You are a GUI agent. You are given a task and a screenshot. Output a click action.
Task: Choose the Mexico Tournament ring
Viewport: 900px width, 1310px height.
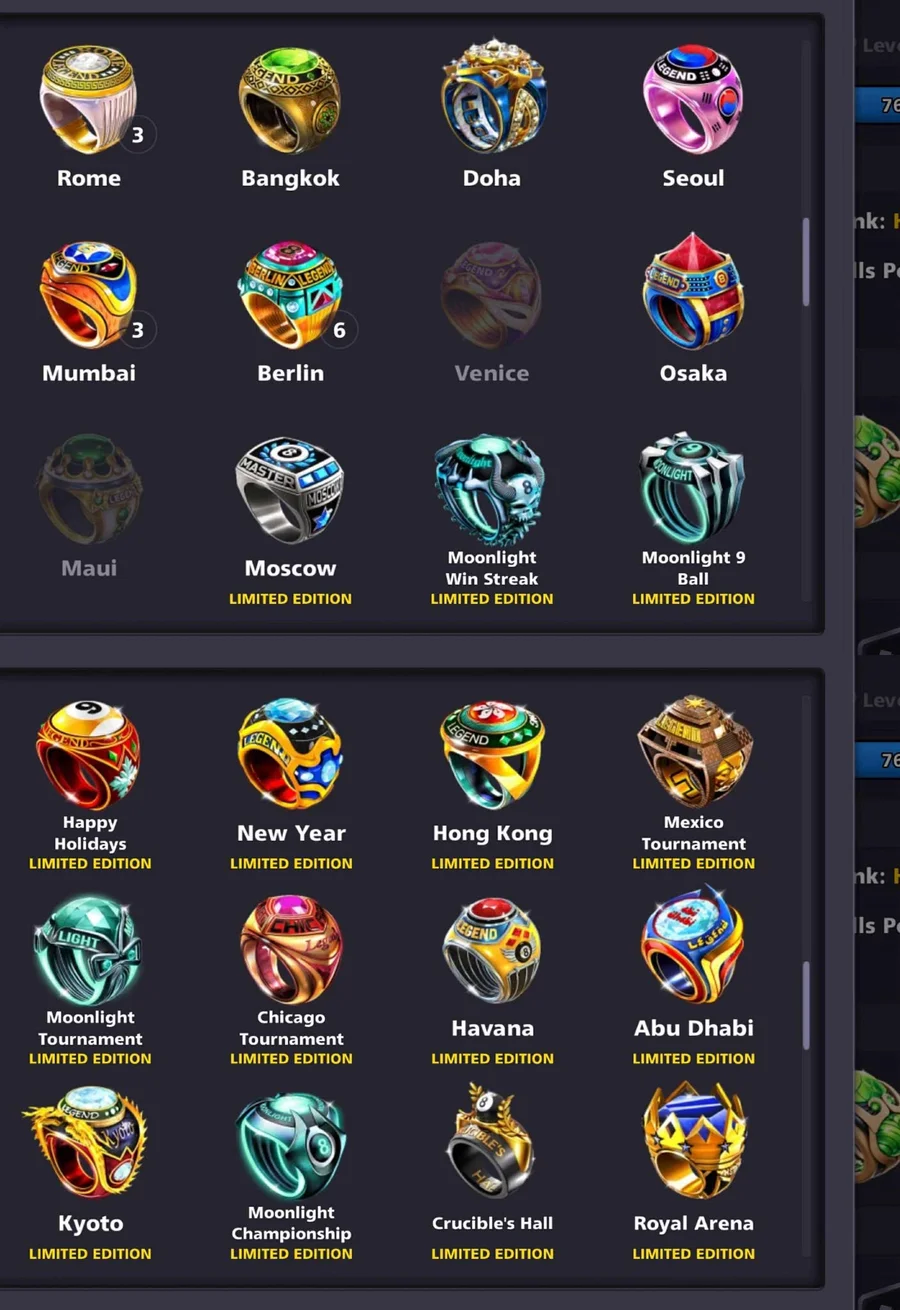(x=693, y=752)
